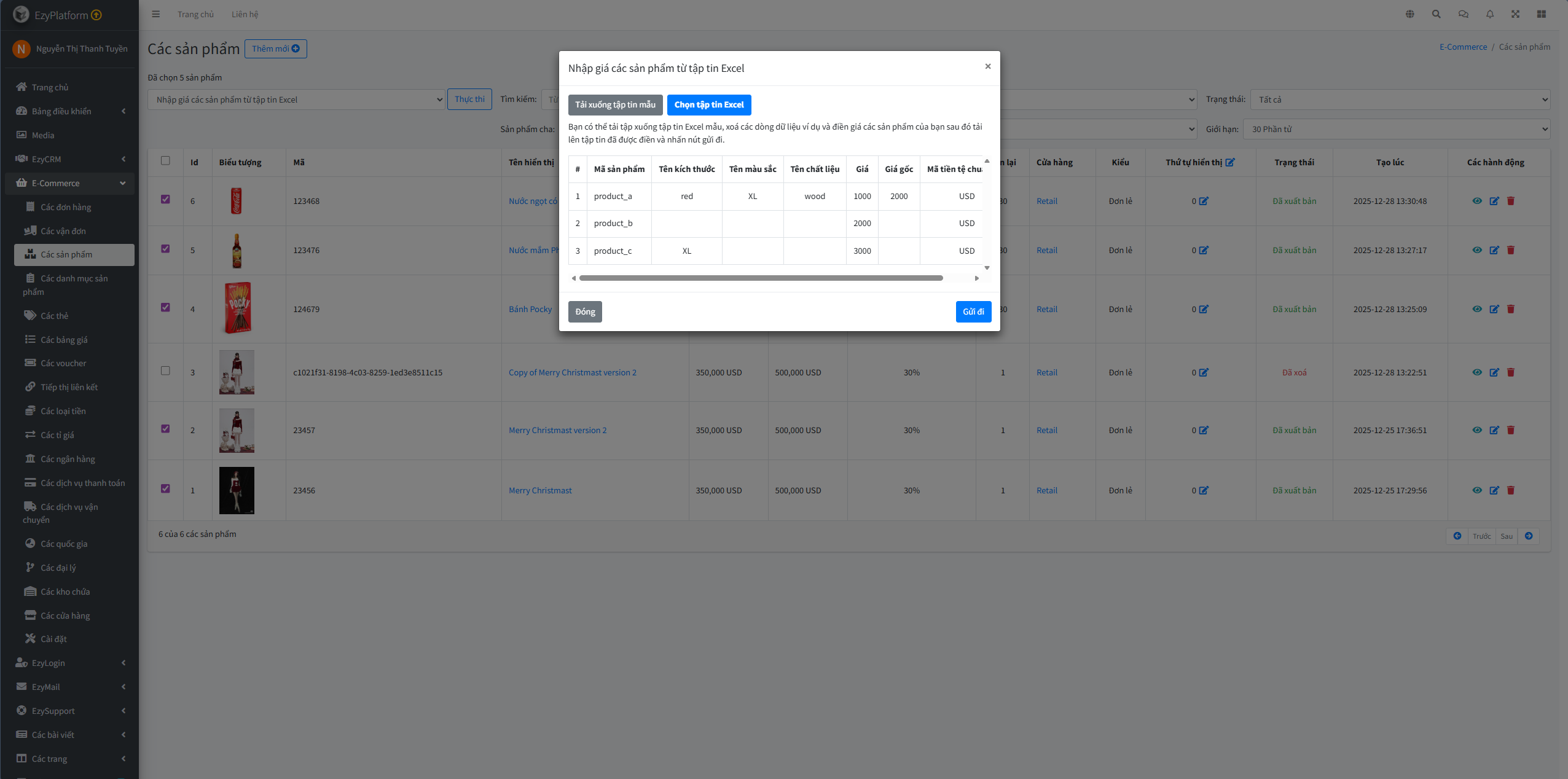View product id 2 with eye icon
Image resolution: width=1568 pixels, height=779 pixels.
[1477, 430]
